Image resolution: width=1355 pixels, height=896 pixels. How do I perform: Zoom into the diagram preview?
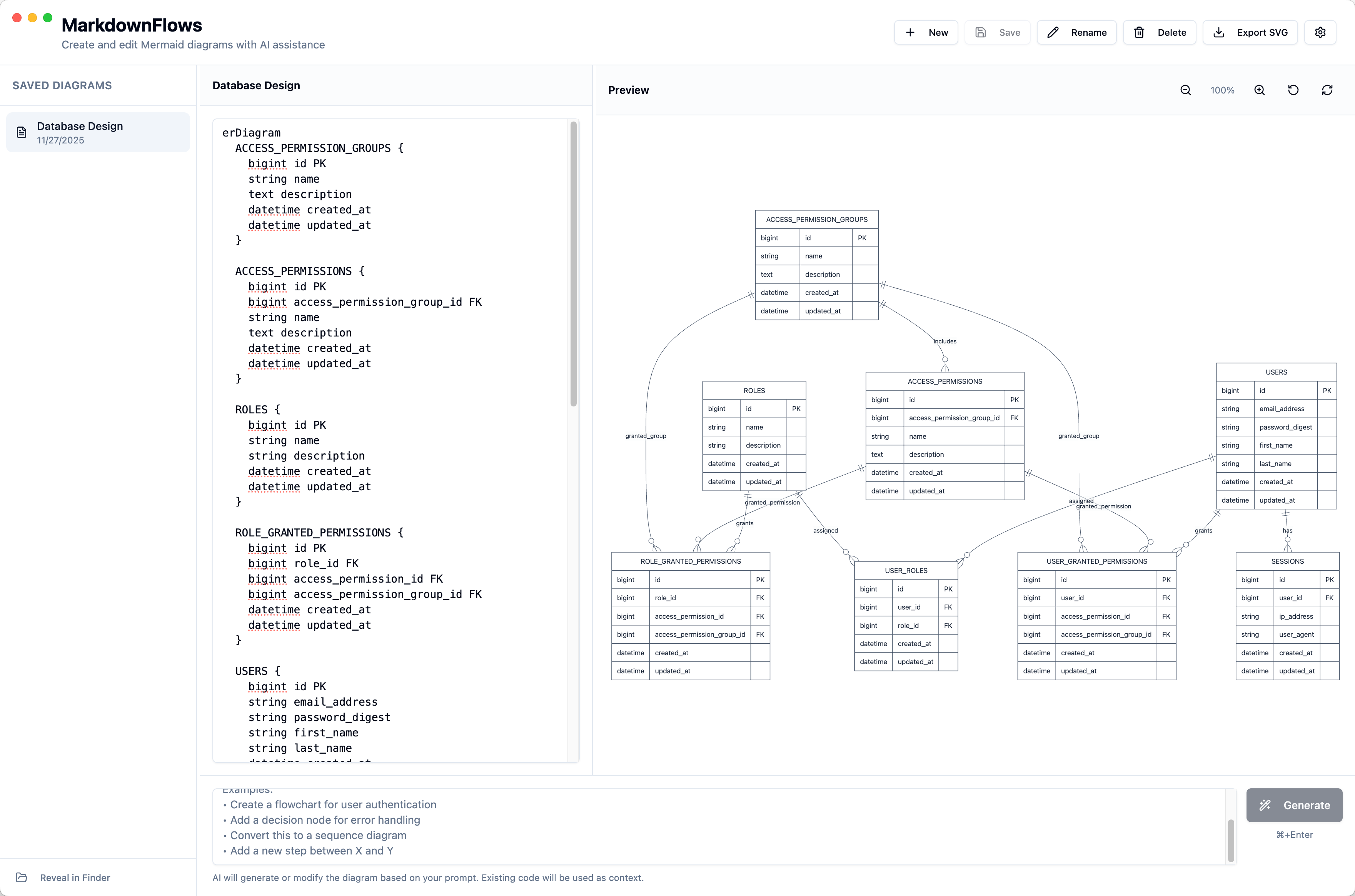(x=1259, y=90)
